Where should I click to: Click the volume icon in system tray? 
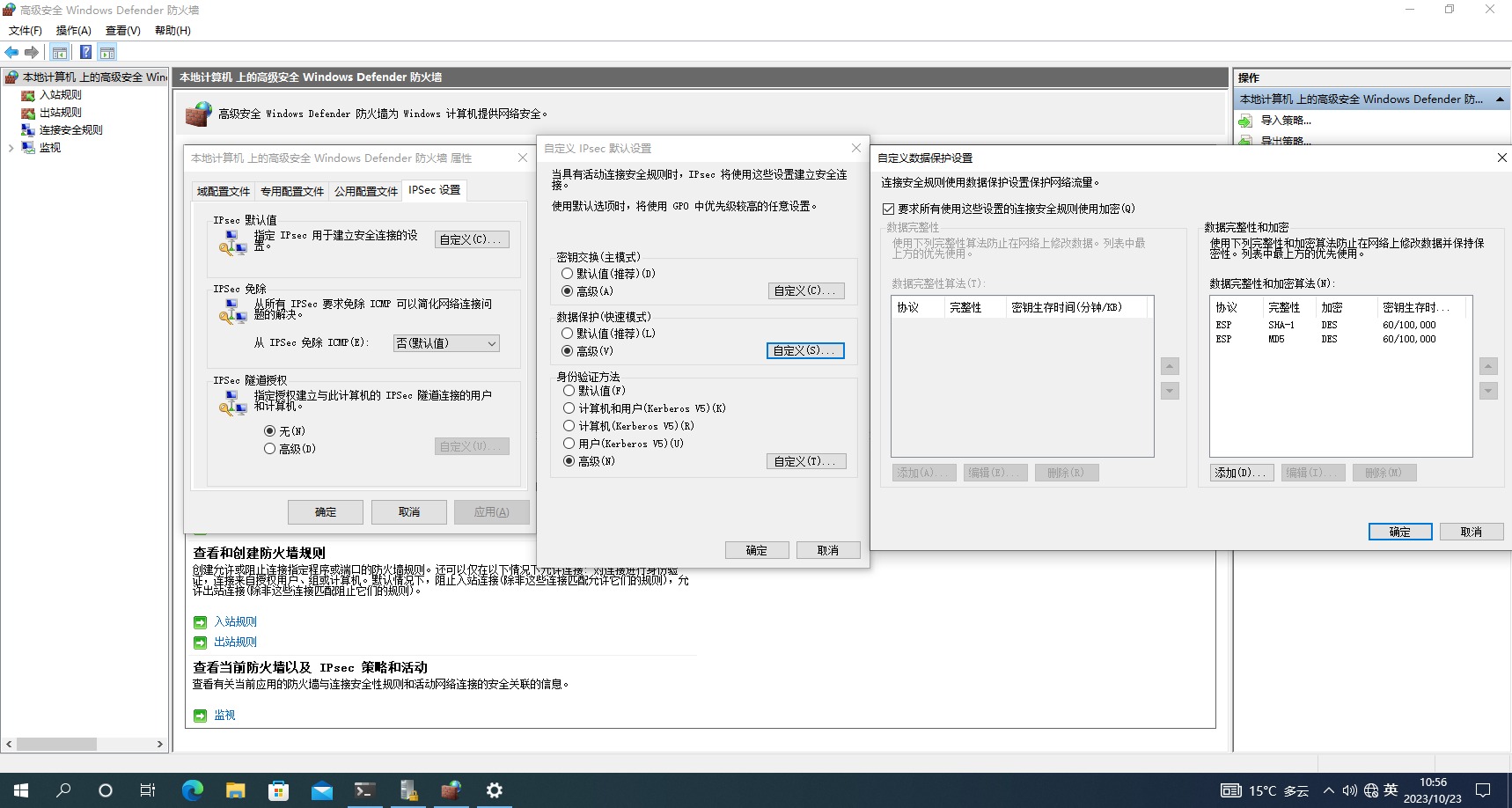(1349, 790)
